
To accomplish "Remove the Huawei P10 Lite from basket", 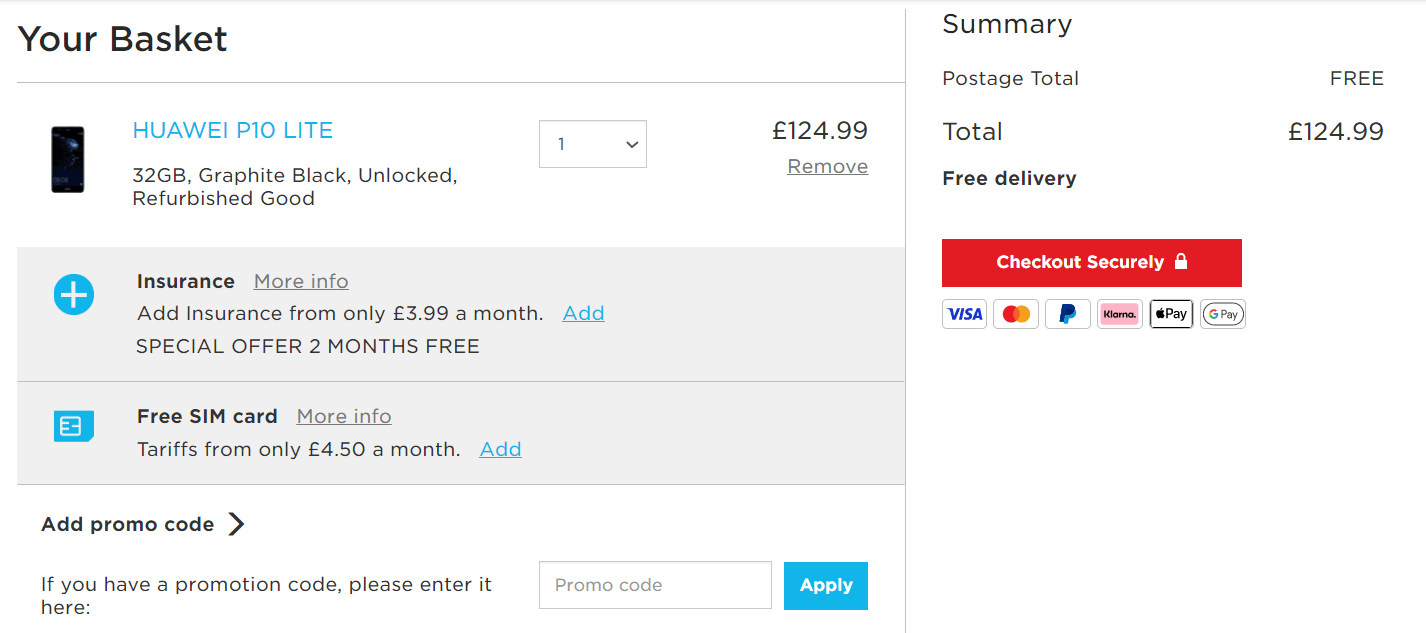I will (828, 167).
